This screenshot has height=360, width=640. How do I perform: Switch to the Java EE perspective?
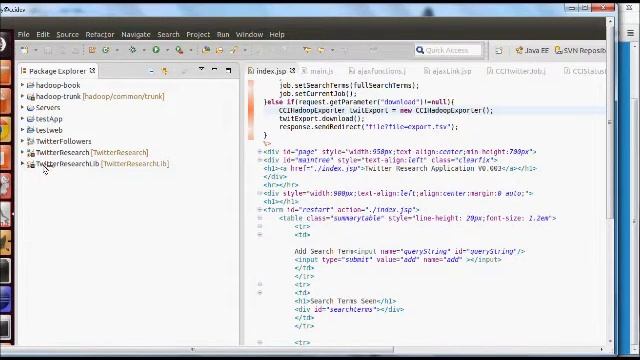pyautogui.click(x=532, y=50)
